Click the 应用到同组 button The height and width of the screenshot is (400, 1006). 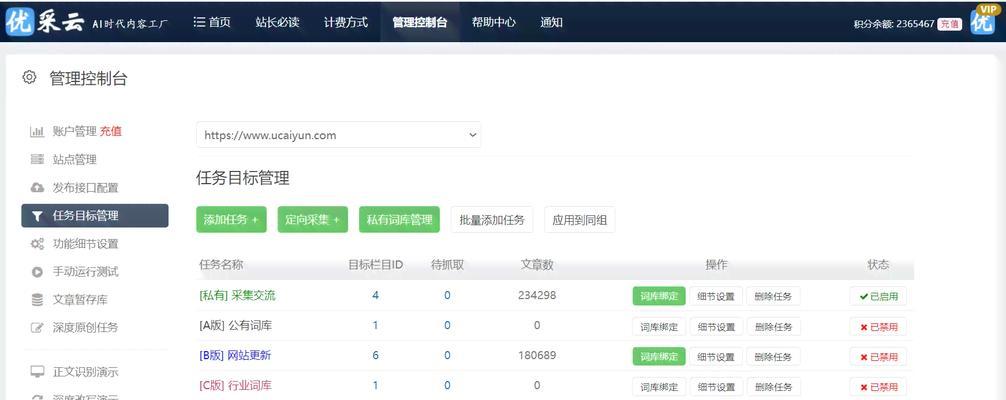click(579, 220)
